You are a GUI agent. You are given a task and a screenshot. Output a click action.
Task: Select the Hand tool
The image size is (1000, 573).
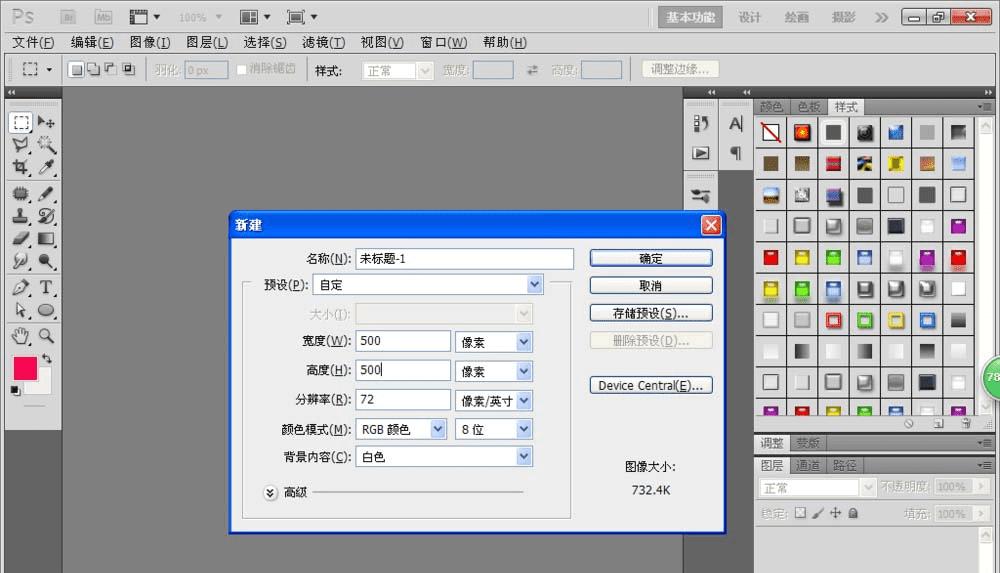(x=20, y=336)
